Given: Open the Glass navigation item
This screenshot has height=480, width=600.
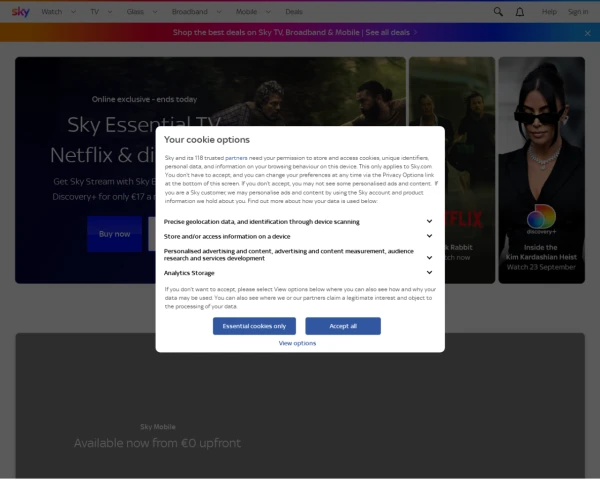Looking at the screenshot, I should tap(135, 12).
